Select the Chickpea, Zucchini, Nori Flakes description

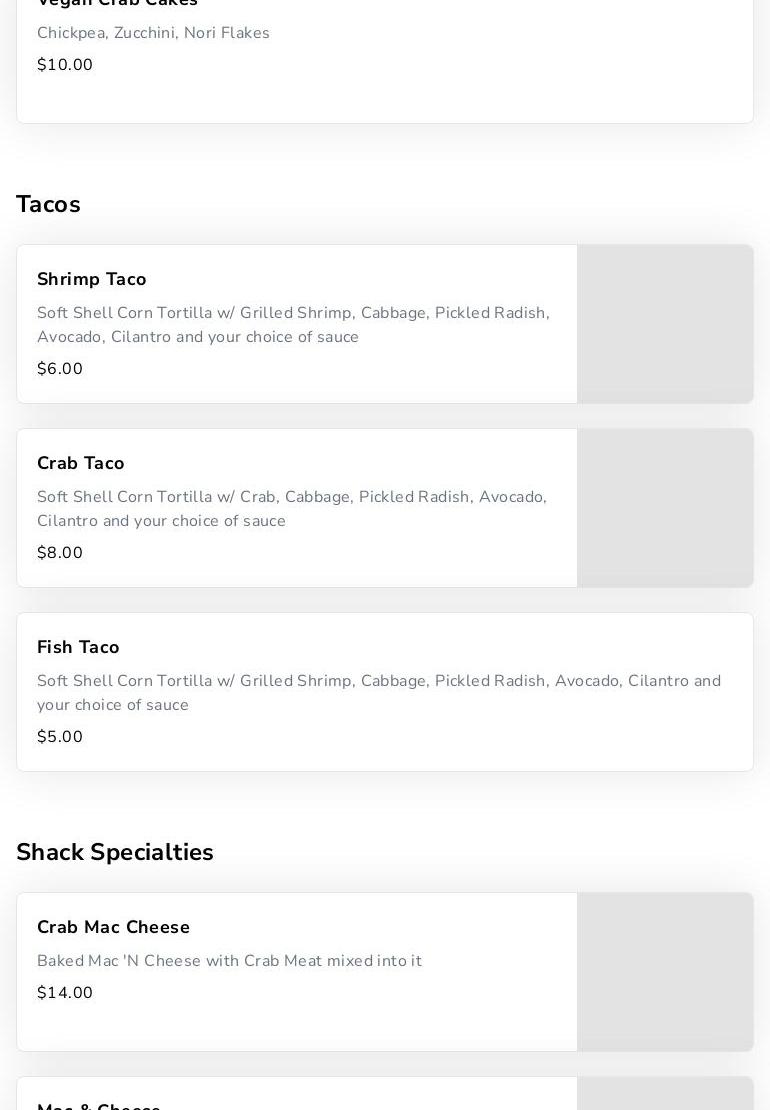(153, 33)
